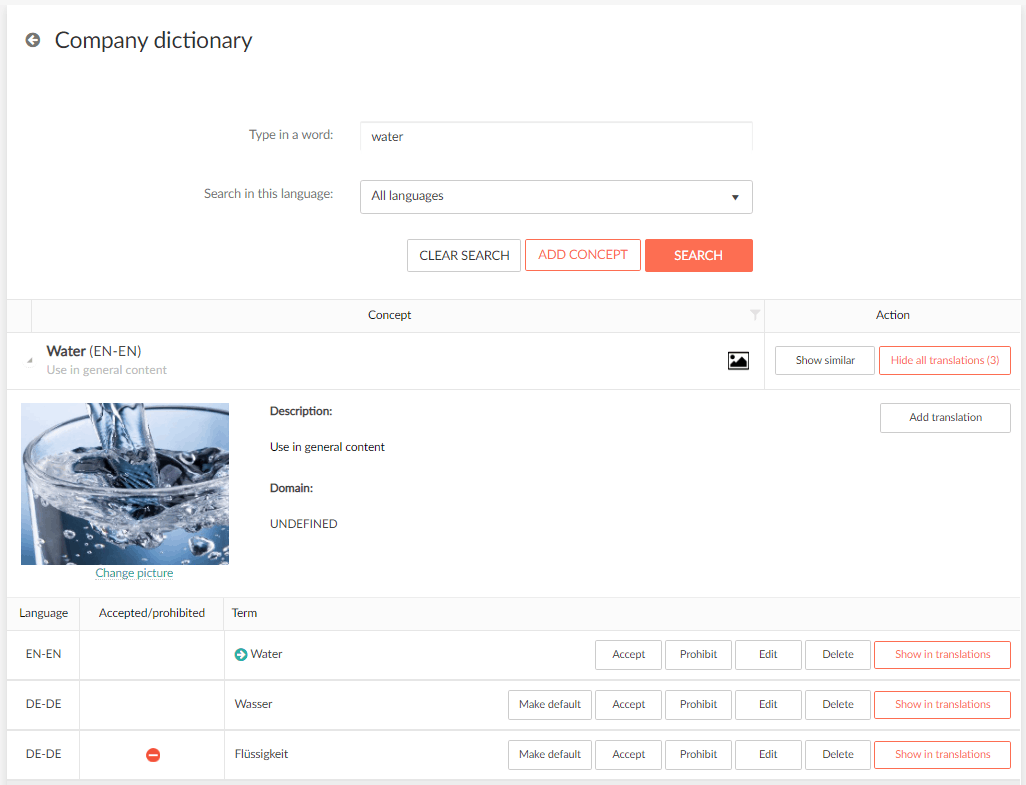This screenshot has width=1026, height=785.
Task: Run the search with the SEARCH button
Action: coord(698,255)
